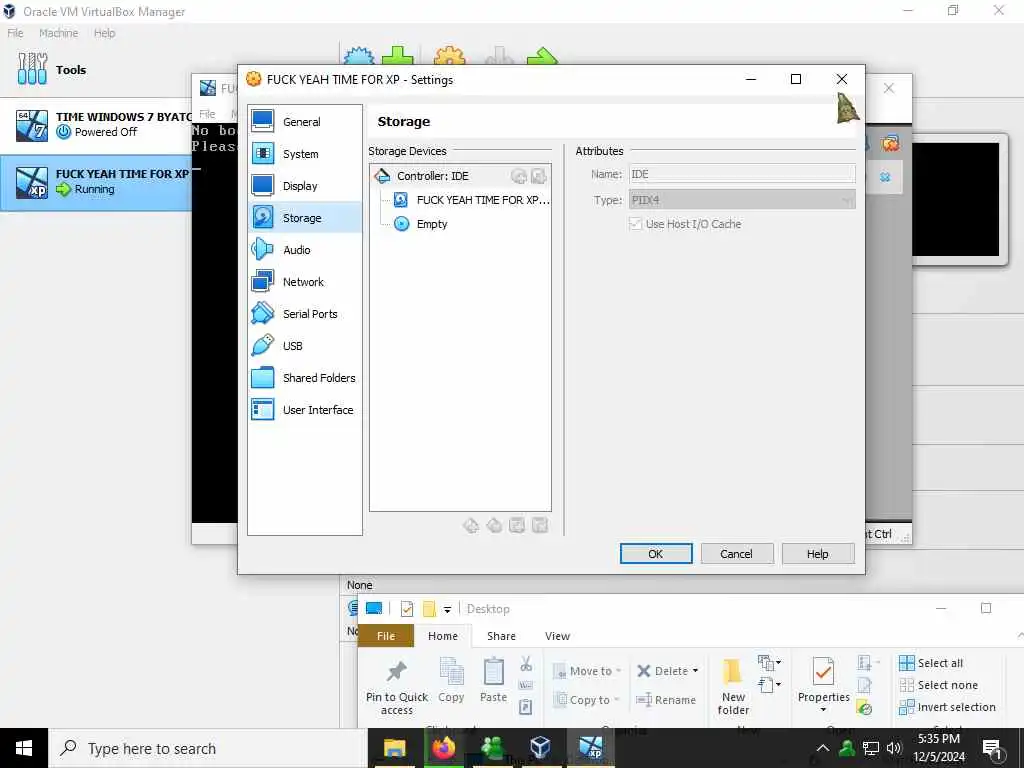Click Paste in Explorer ribbon

tap(494, 681)
